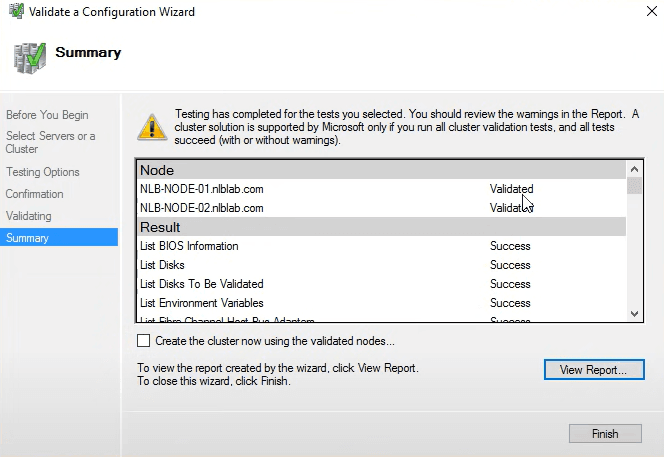The width and height of the screenshot is (664, 457).
Task: Select Select Servers or a Cluster step
Action: coord(51,142)
